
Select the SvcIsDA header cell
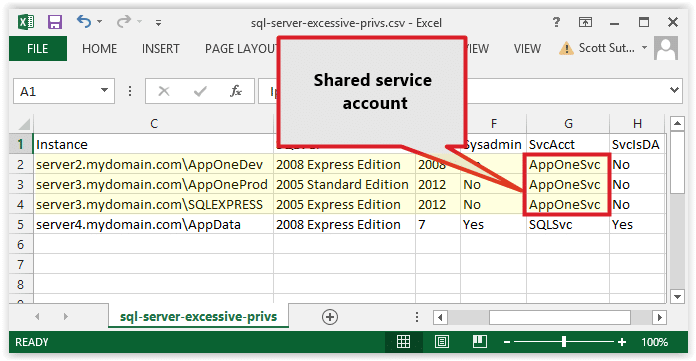(x=637, y=144)
